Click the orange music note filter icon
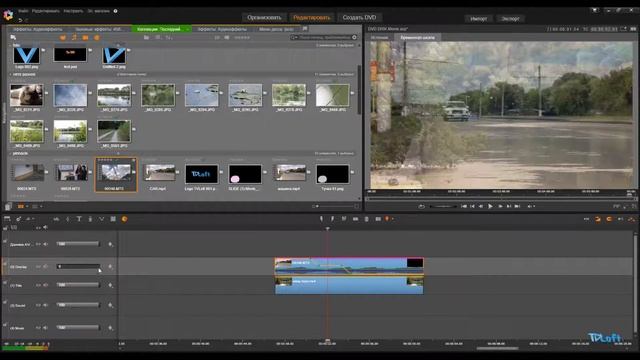The height and width of the screenshot is (360, 640). (74, 38)
